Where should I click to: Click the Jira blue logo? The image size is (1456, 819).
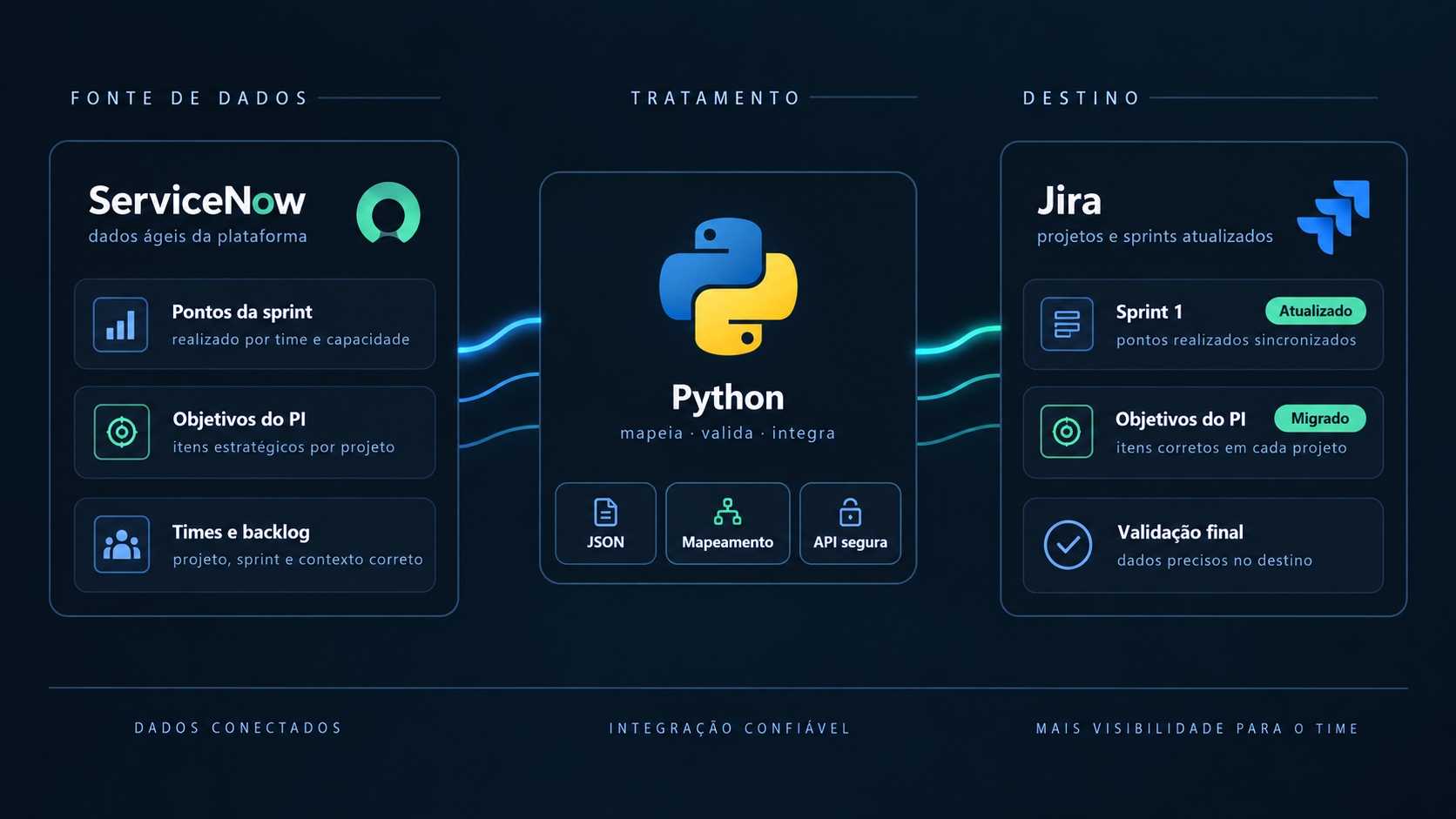pyautogui.click(x=1333, y=217)
